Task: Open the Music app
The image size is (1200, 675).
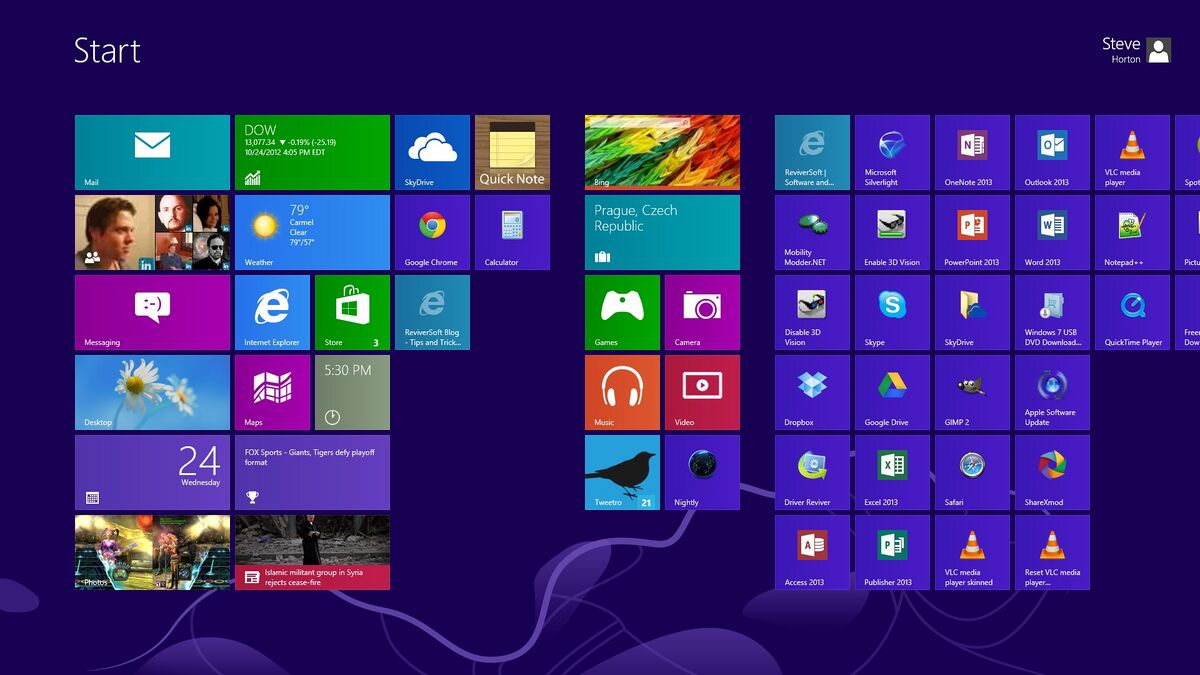Action: tap(622, 392)
